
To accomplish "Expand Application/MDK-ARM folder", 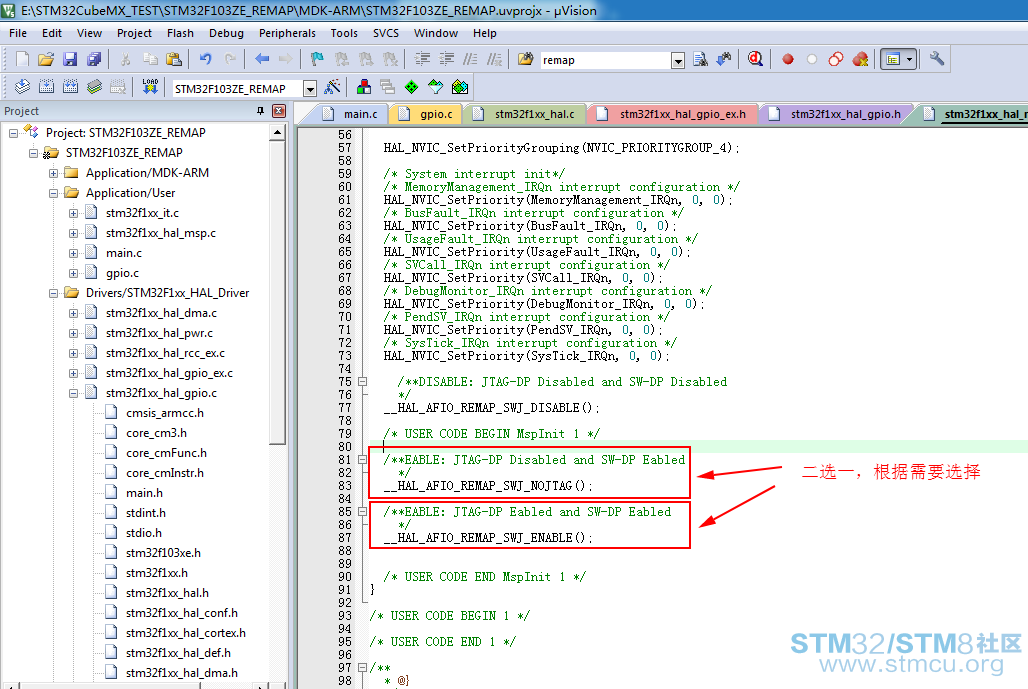I will (x=53, y=173).
